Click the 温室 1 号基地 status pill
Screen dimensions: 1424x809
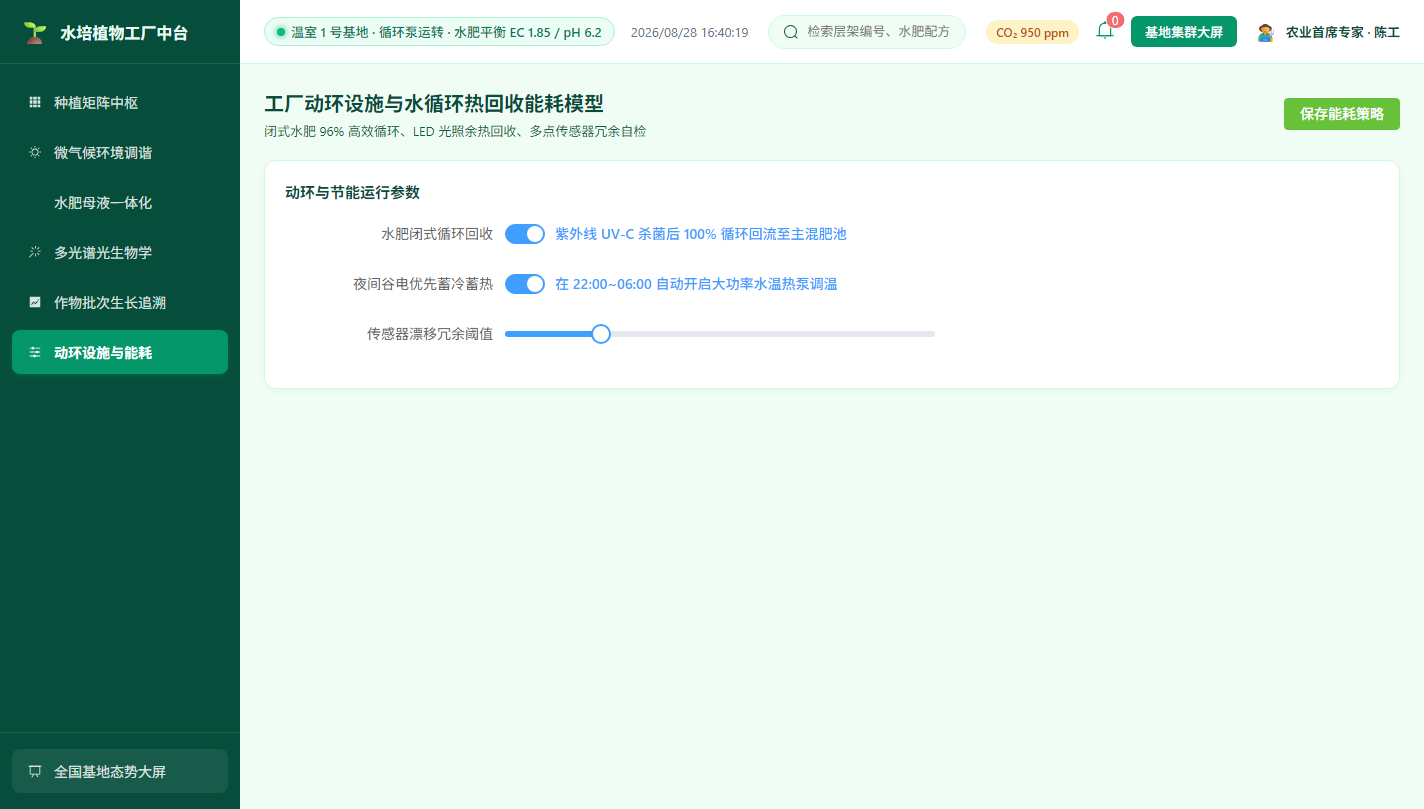click(439, 32)
